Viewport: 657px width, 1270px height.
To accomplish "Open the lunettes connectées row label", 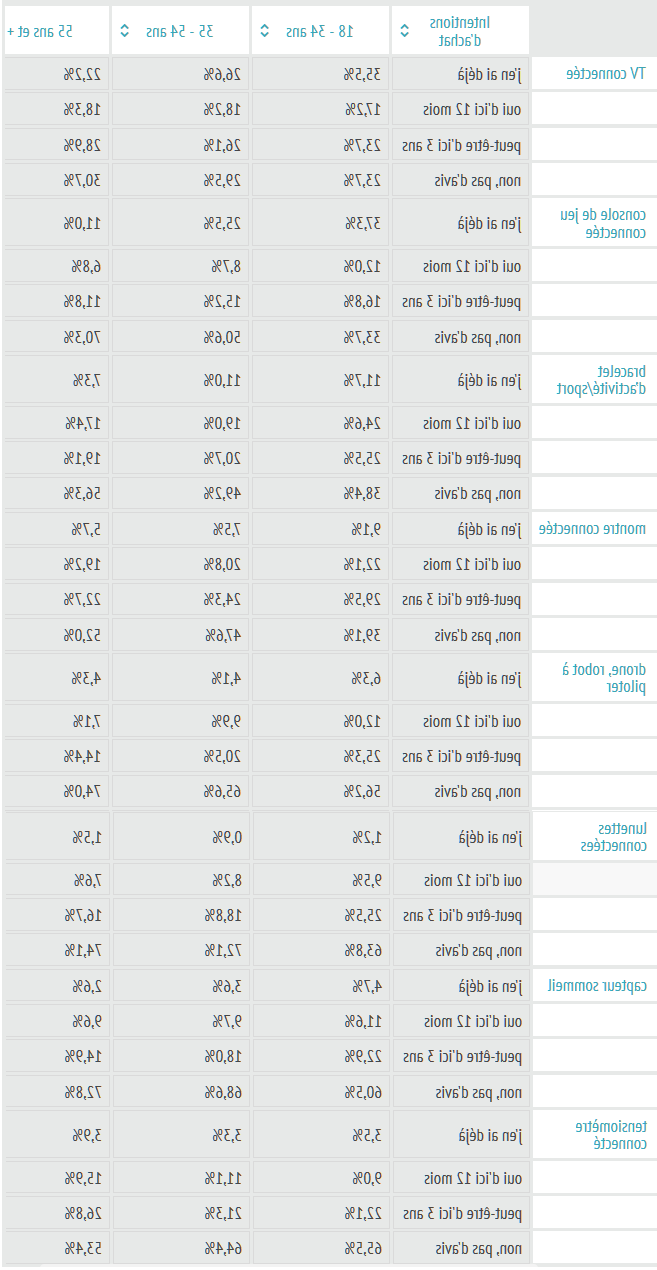I will (614, 837).
